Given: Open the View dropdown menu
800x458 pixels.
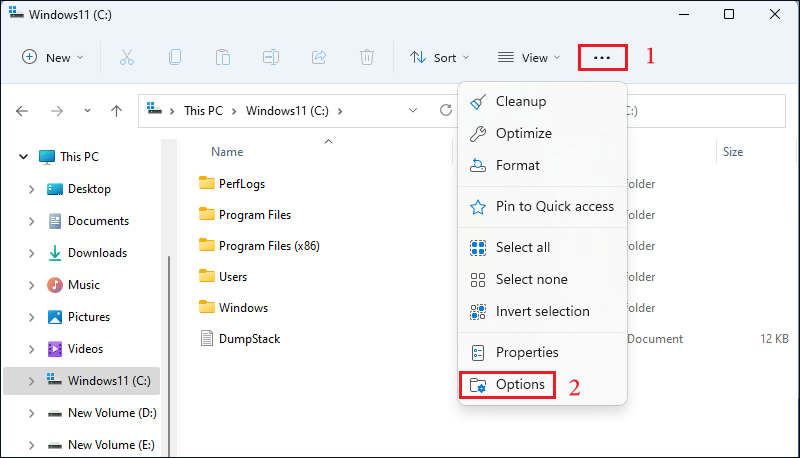Looking at the screenshot, I should (x=529, y=58).
